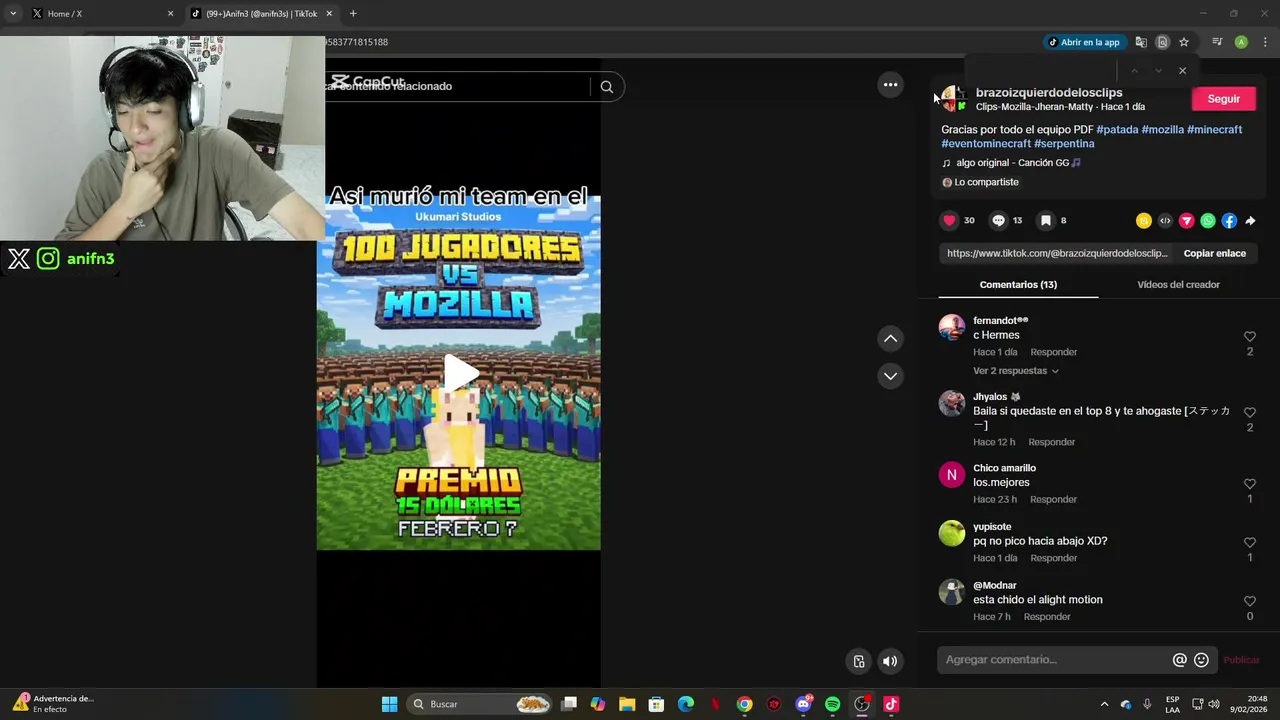The width and height of the screenshot is (1280, 720).
Task: Reply to fernandot's comment via Responder
Action: (1053, 352)
